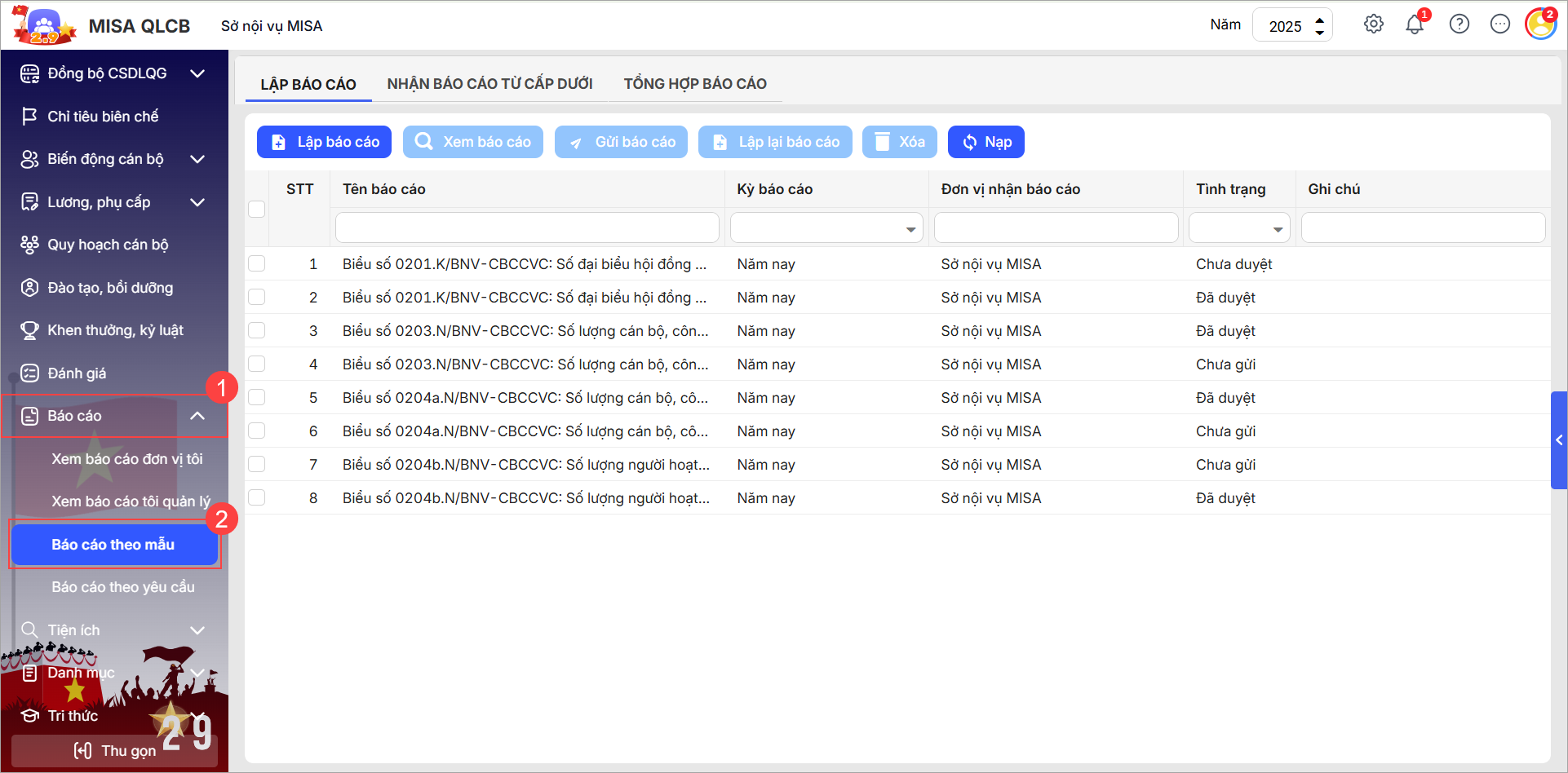The image size is (1568, 773).
Task: Open the notifications bell
Action: click(x=1415, y=24)
